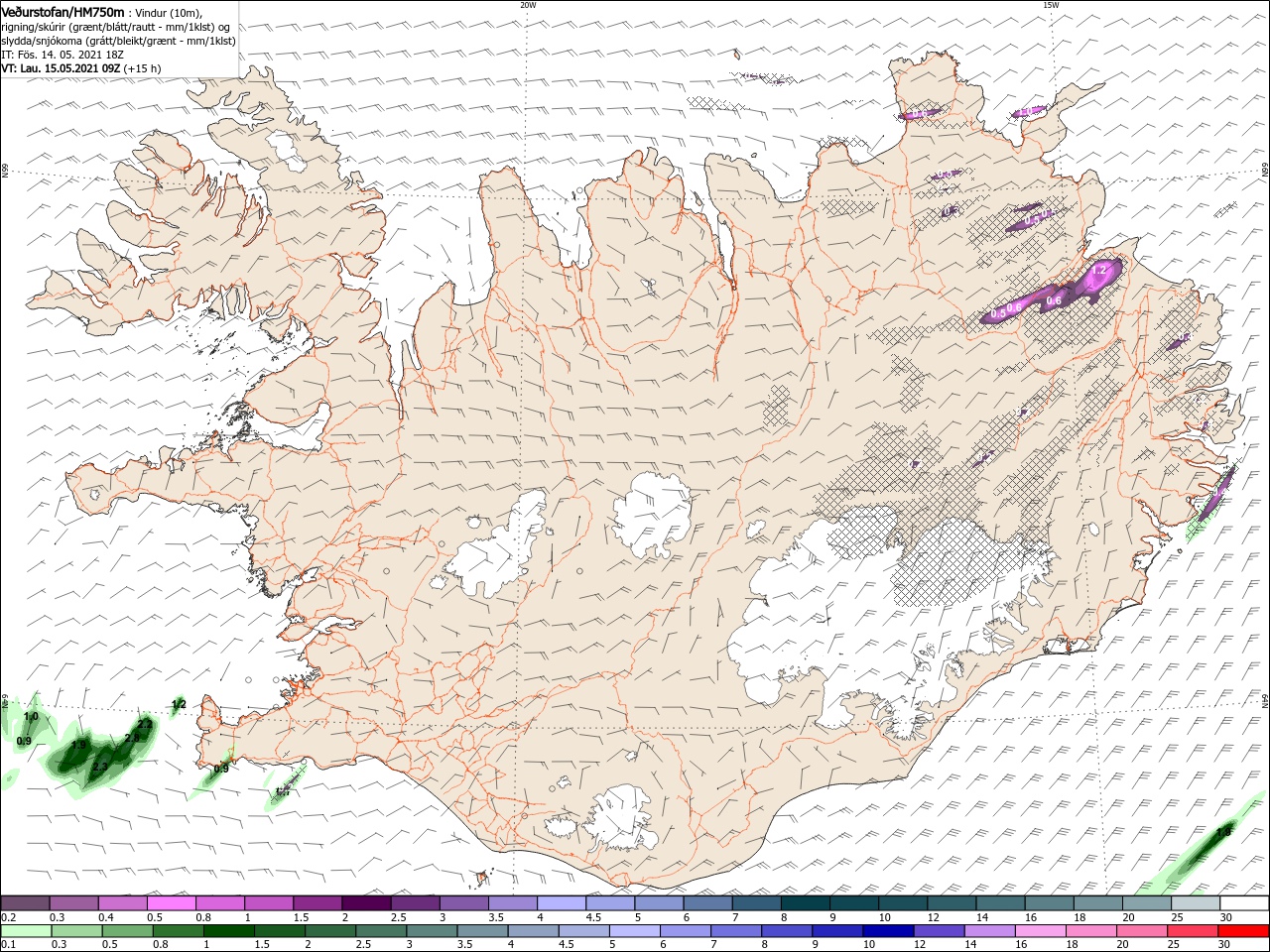Pick crimson swatch labeled 25 in lower row

(x=1193, y=931)
